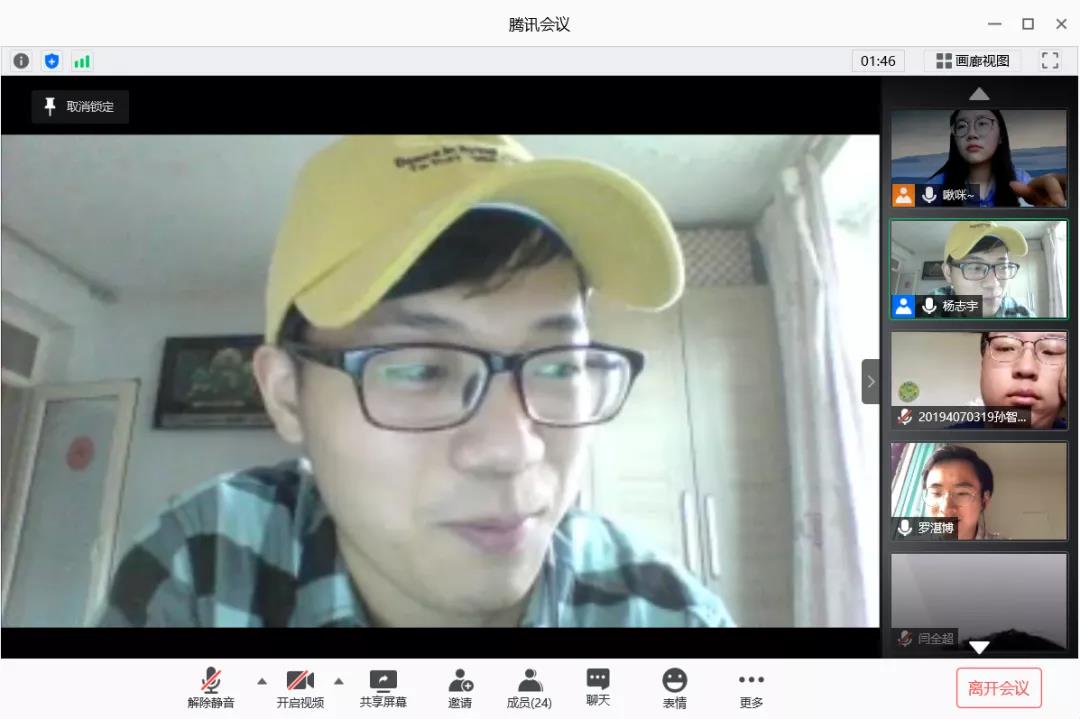Viewport: 1080px width, 719px height.
Task: Turn on camera with 开启视频
Action: click(300, 688)
